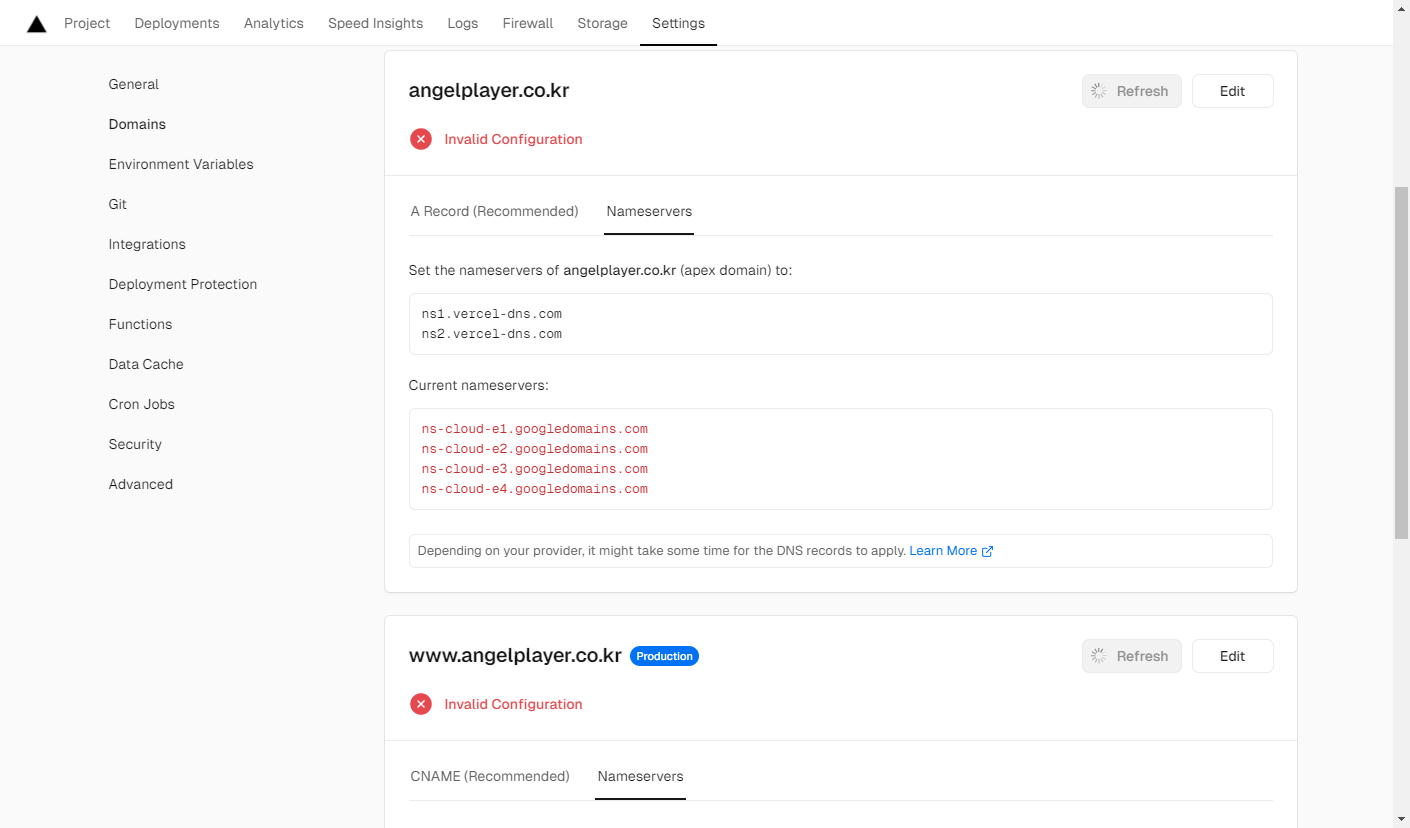Go to the Storage tab
This screenshot has height=828, width=1410.
coord(603,23)
